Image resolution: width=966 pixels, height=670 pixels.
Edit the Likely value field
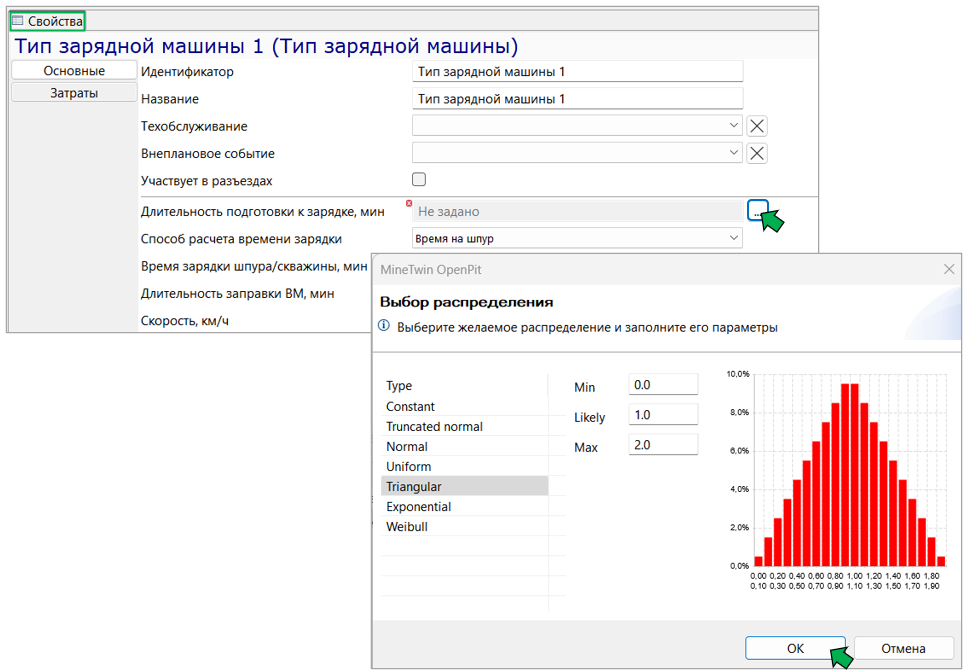pyautogui.click(x=664, y=415)
